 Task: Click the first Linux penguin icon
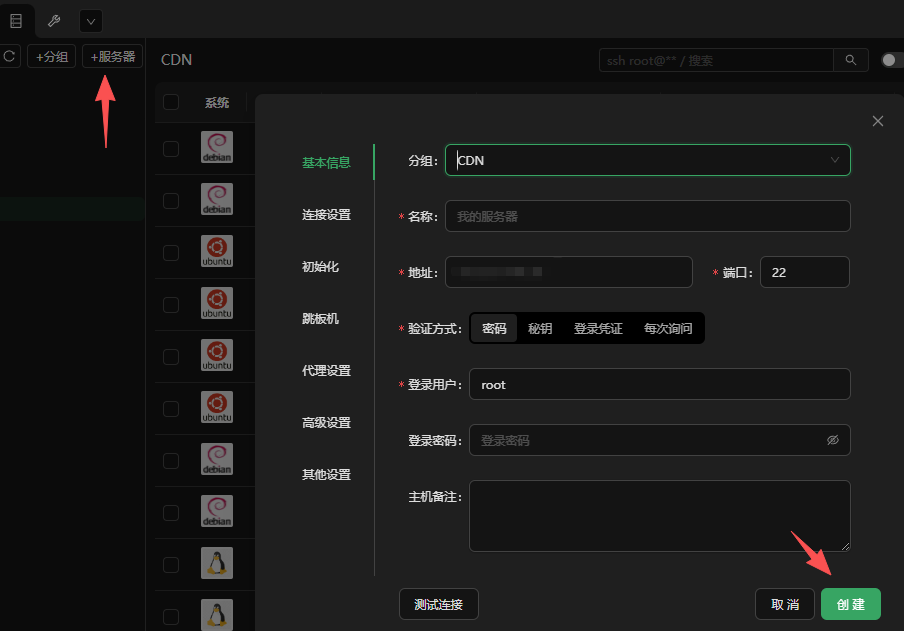[216, 563]
